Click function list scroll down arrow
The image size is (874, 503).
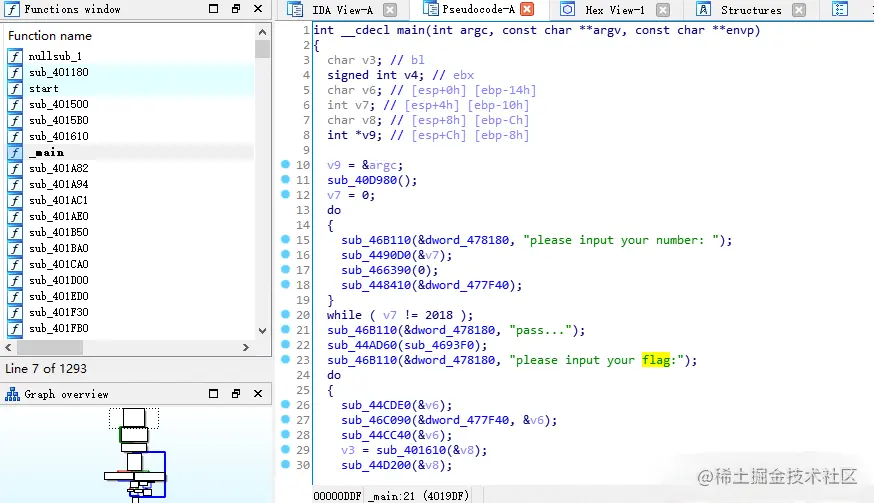(x=263, y=331)
